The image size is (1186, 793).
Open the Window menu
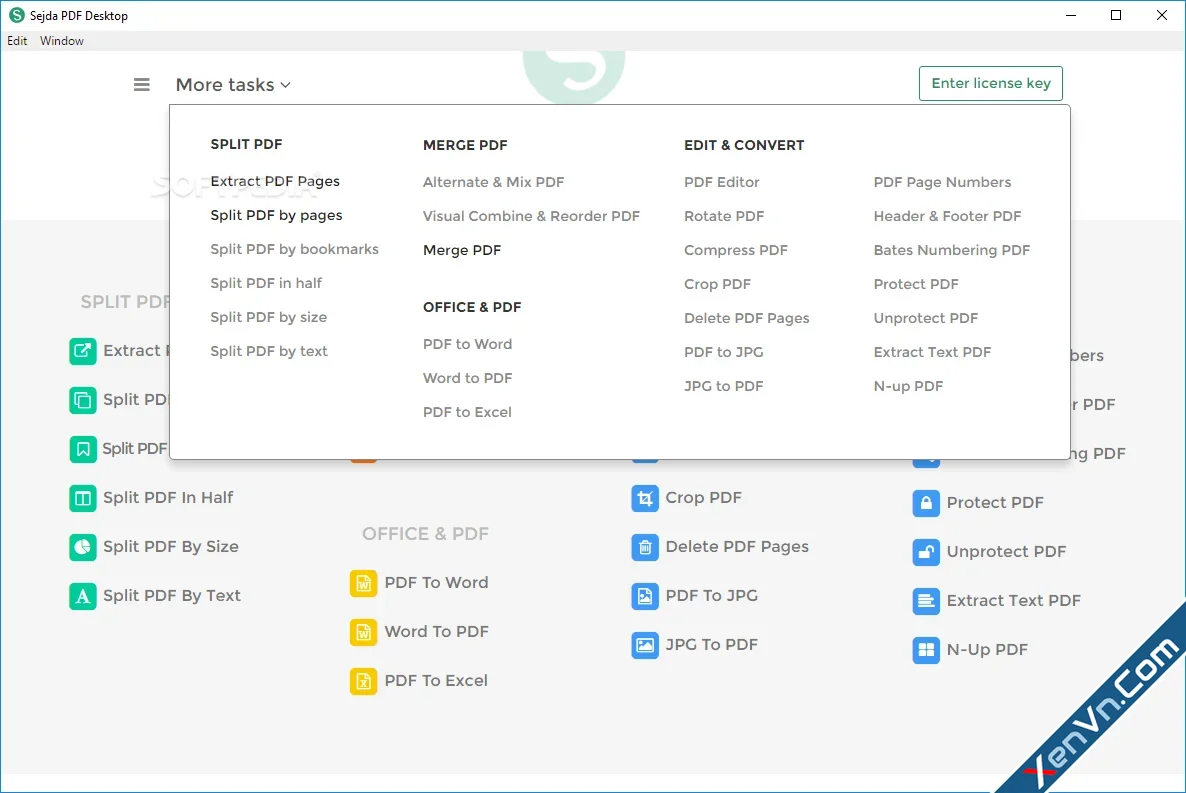tap(62, 41)
